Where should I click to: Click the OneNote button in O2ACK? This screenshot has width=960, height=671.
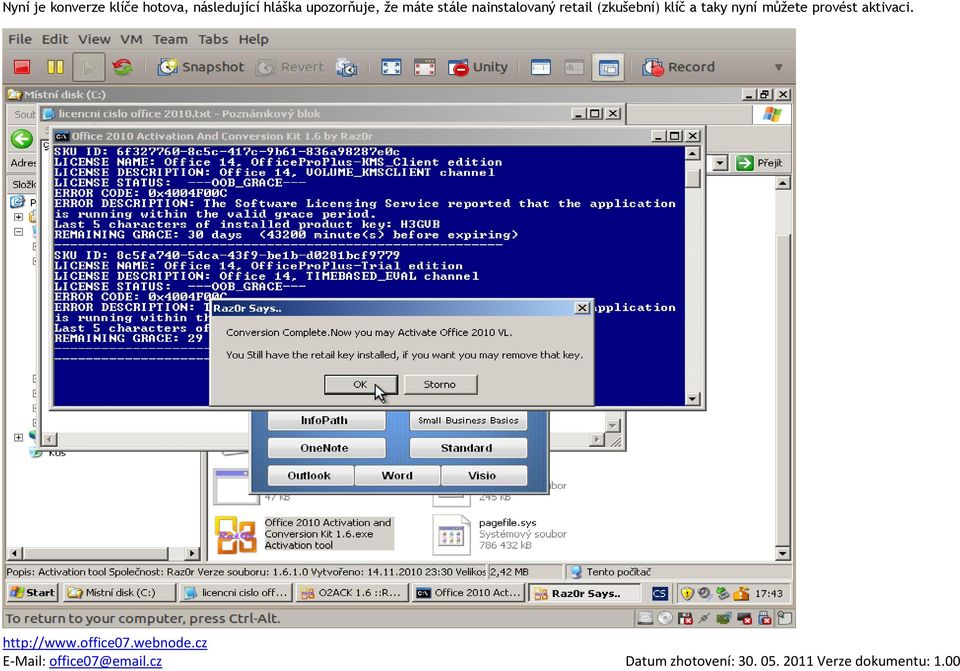pyautogui.click(x=324, y=448)
